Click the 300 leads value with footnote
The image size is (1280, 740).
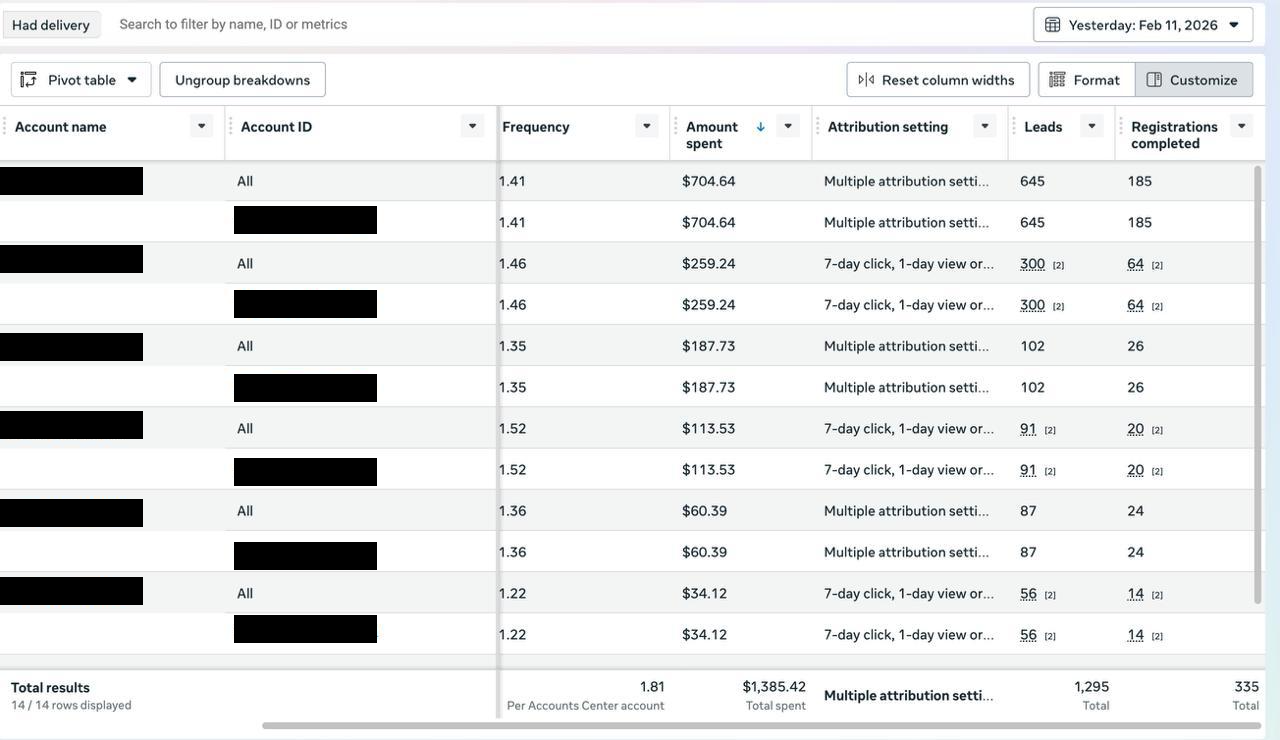(1032, 264)
